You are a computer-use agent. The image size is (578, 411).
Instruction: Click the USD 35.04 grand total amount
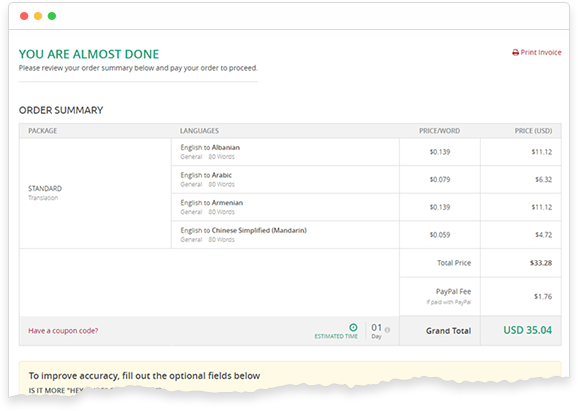click(527, 330)
